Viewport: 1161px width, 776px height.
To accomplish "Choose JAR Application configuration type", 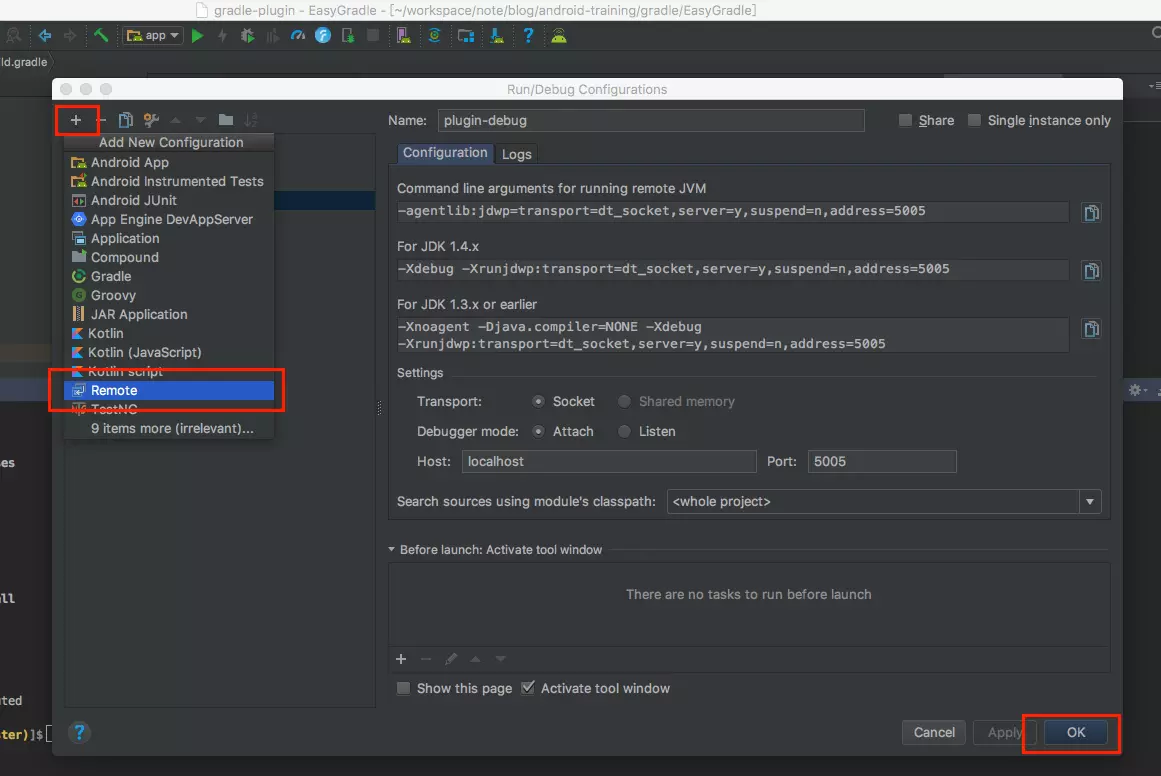I will 169,315.
